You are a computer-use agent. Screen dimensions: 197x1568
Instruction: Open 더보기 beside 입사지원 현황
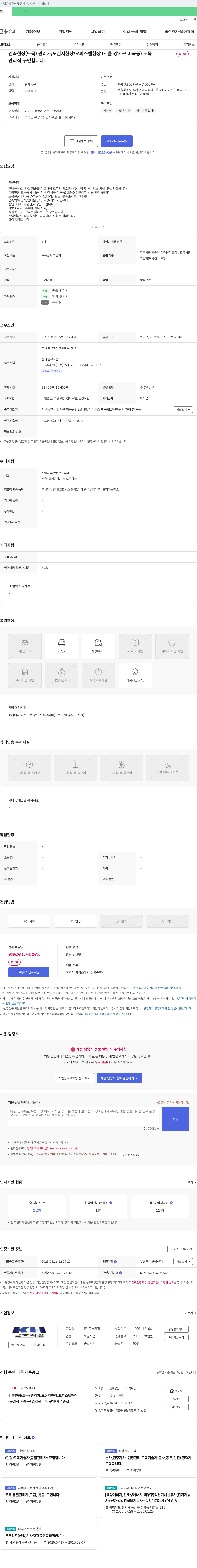pyautogui.click(x=190, y=1182)
